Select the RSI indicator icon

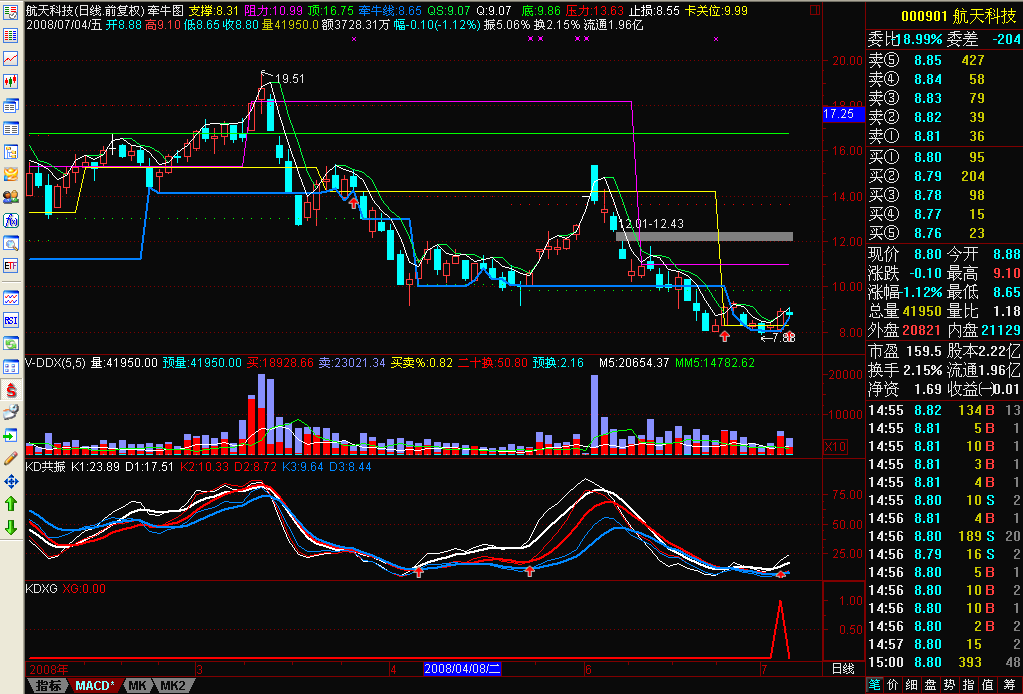(x=10, y=320)
